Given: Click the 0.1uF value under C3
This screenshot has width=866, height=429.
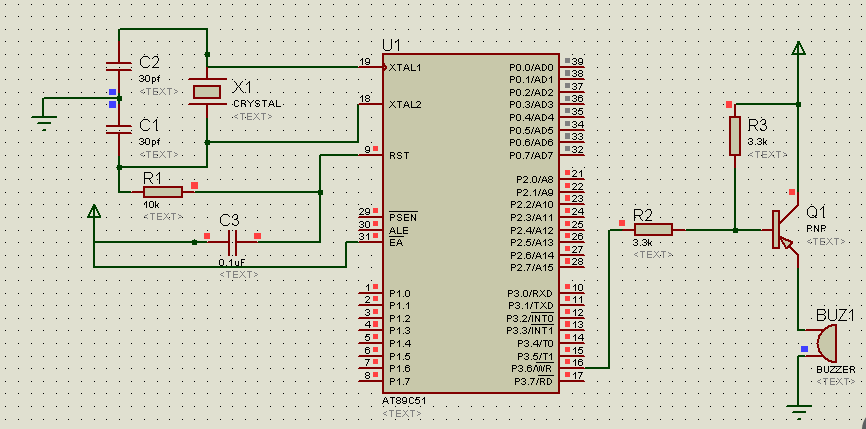Looking at the screenshot, I should (233, 262).
